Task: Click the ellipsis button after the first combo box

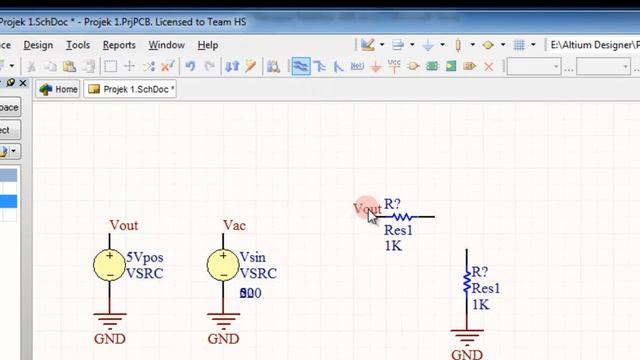Action: [569, 68]
